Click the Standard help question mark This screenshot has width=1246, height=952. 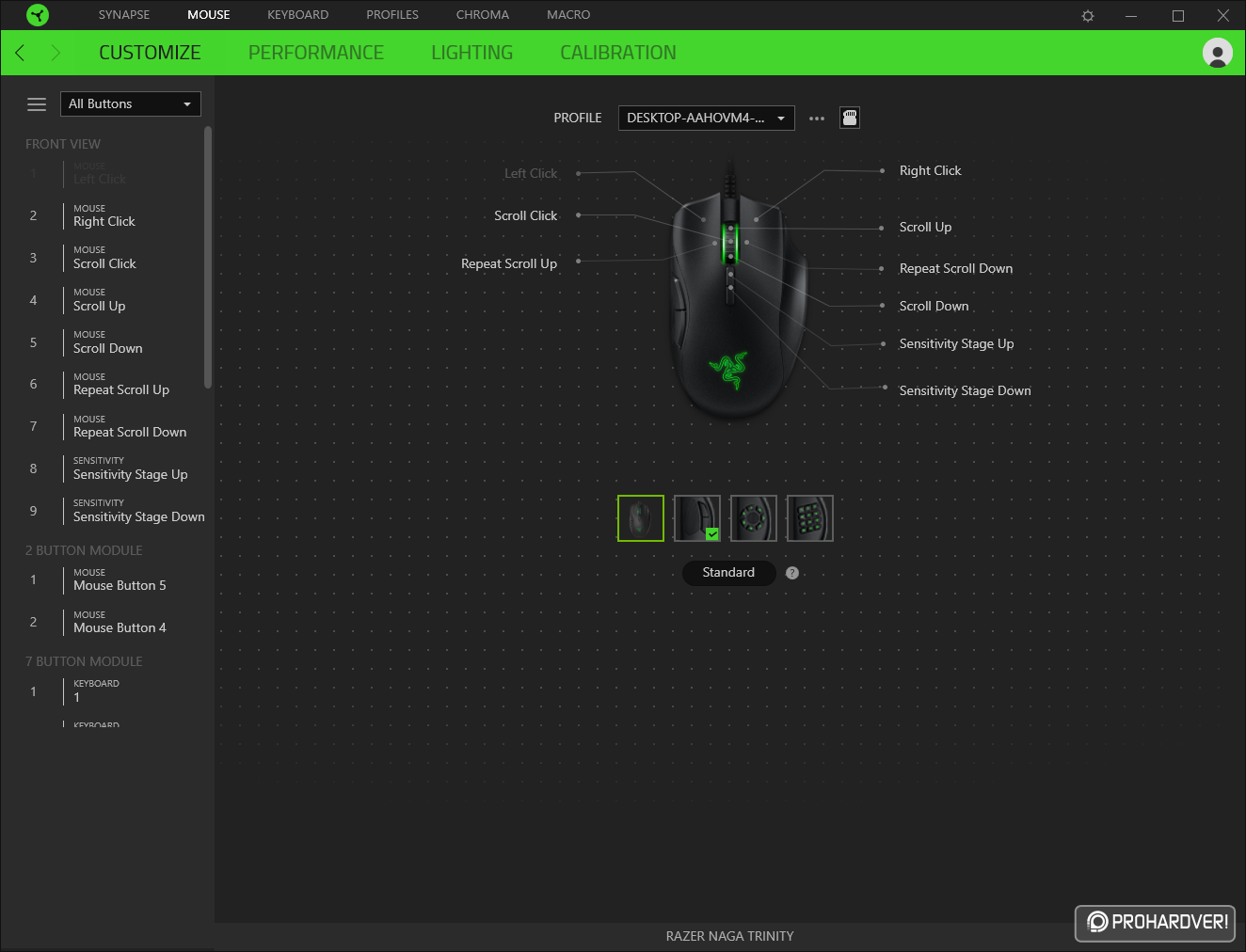pos(792,573)
